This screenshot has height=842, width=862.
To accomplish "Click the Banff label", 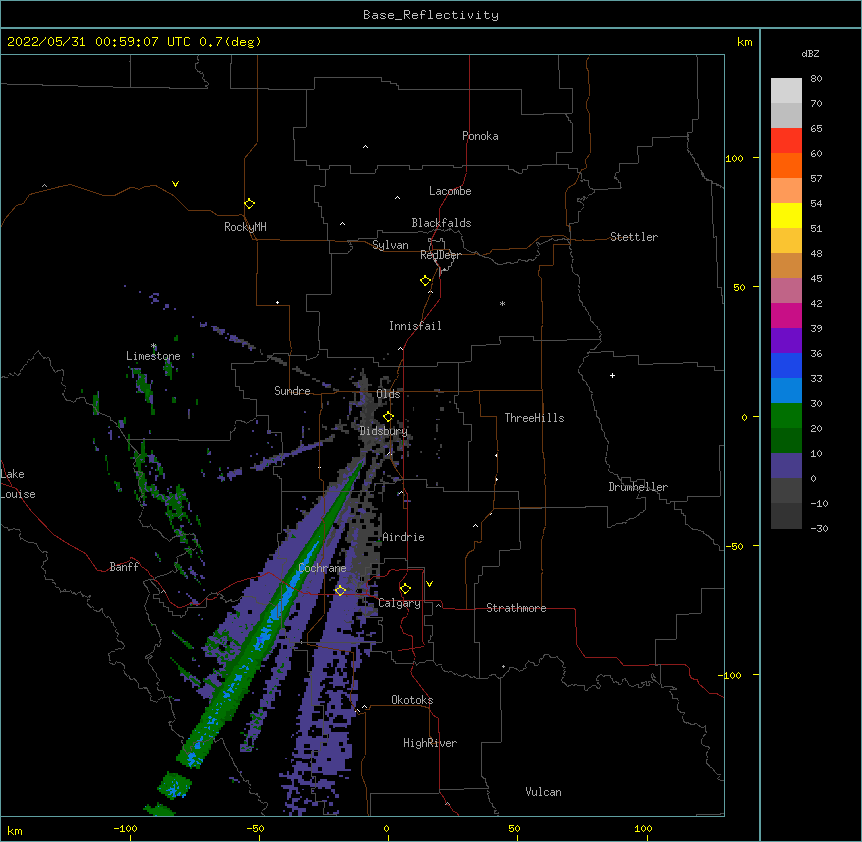I will tap(124, 567).
